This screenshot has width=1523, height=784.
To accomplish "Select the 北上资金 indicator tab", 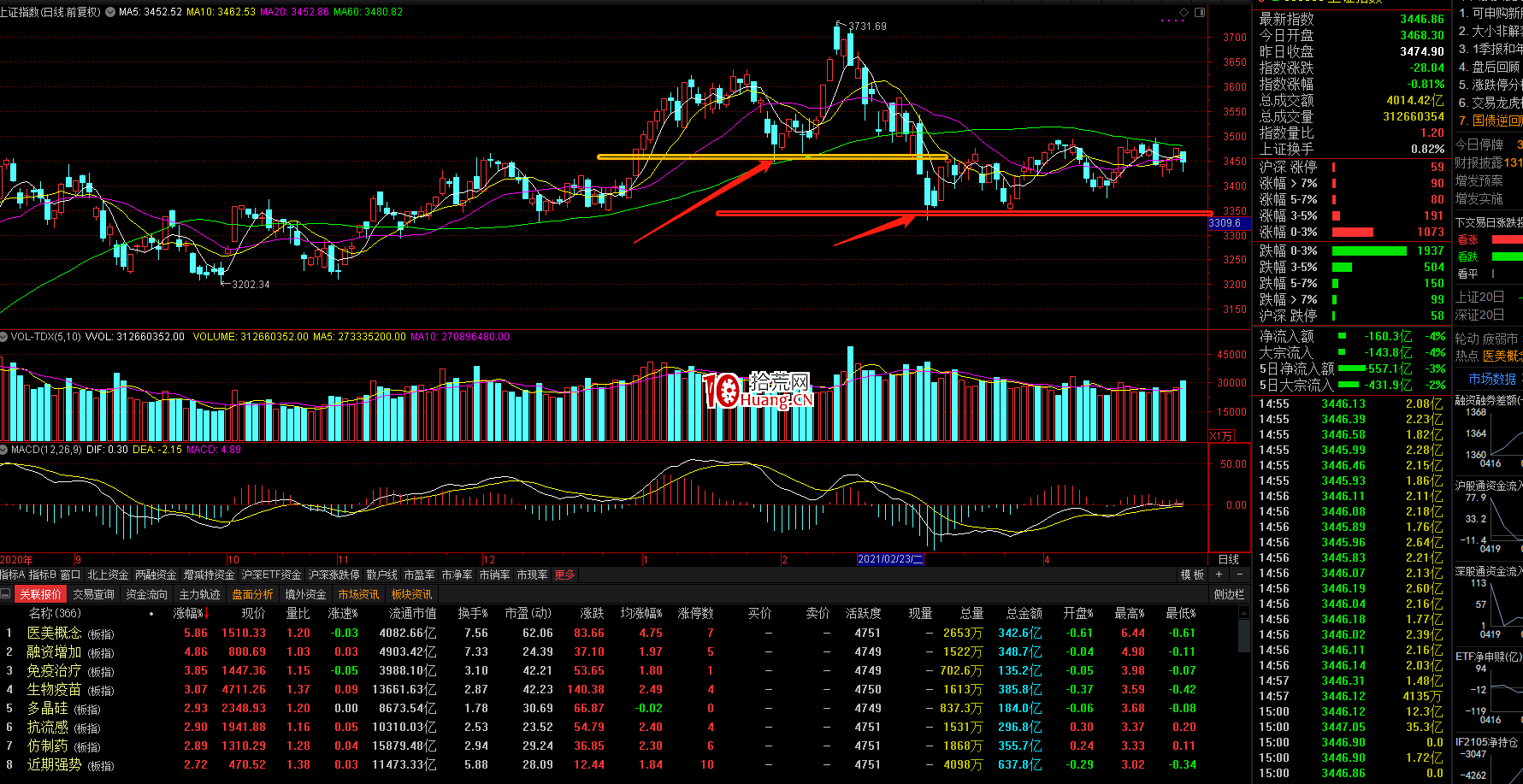I will point(108,575).
